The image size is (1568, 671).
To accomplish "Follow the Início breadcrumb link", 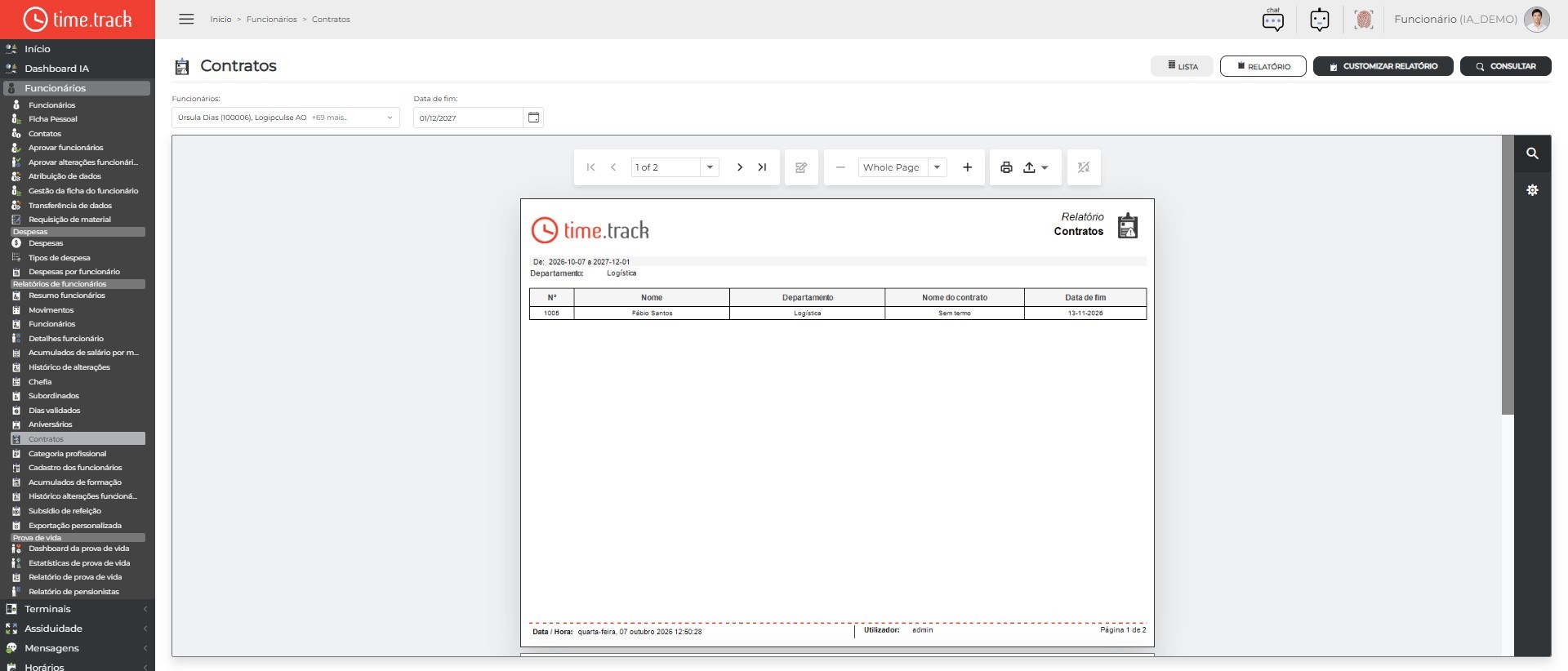I will point(220,20).
